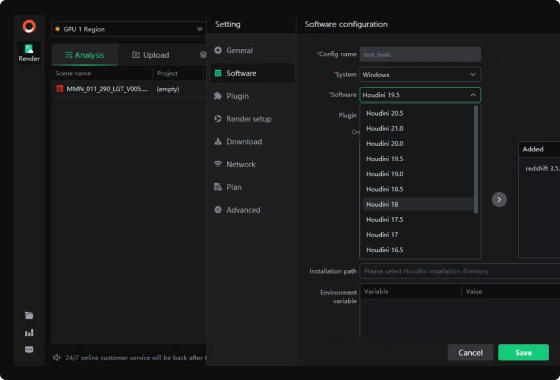This screenshot has width=560, height=380.
Task: Click the green Save button
Action: click(523, 352)
